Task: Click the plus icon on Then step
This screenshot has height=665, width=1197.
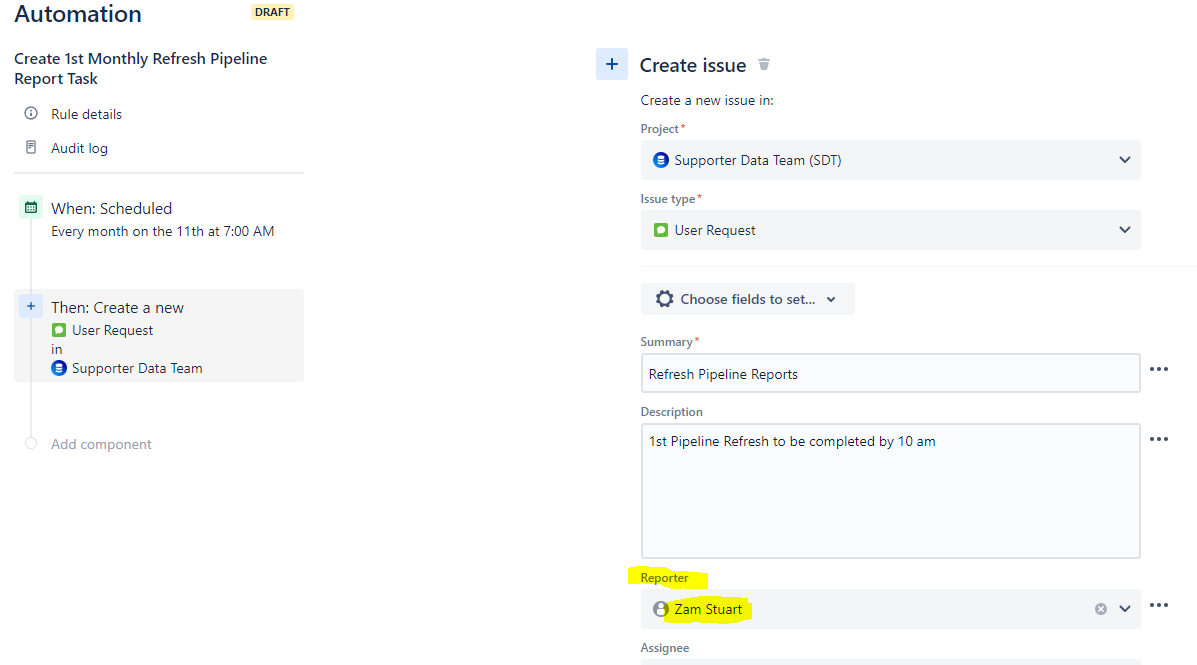Action: (x=31, y=306)
